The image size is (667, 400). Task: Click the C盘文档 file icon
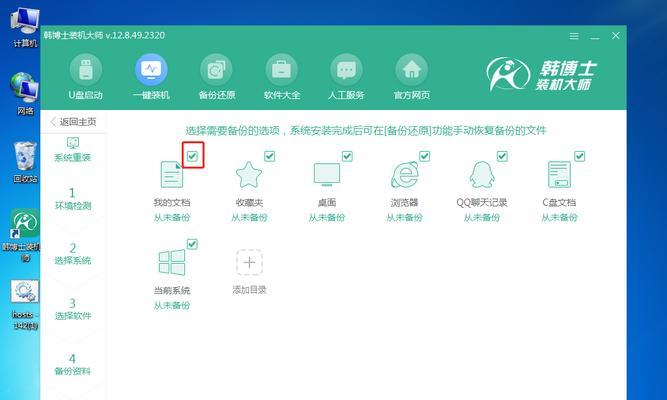pos(559,174)
